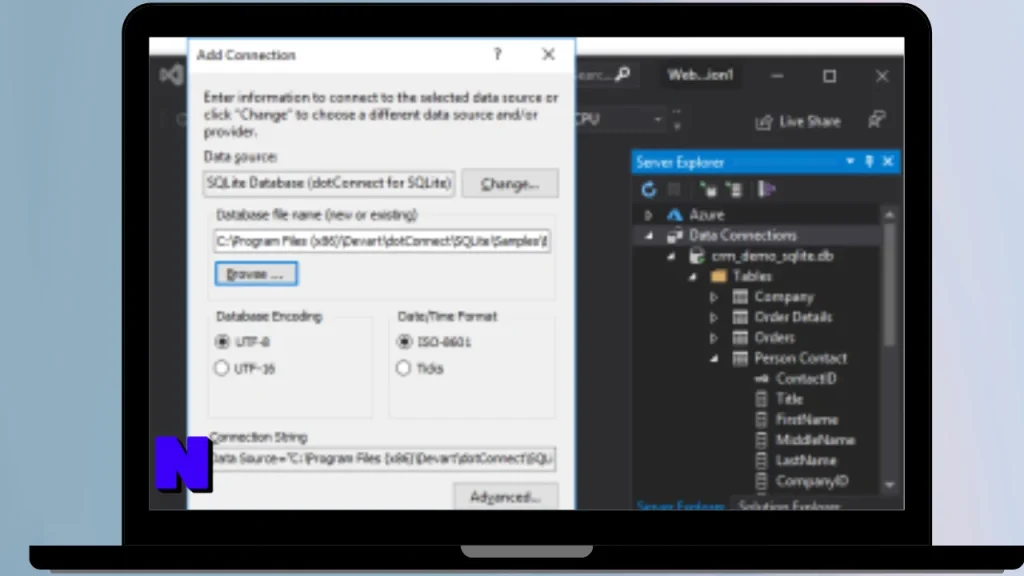1024x576 pixels.
Task: Open the Live Share feature
Action: click(798, 121)
